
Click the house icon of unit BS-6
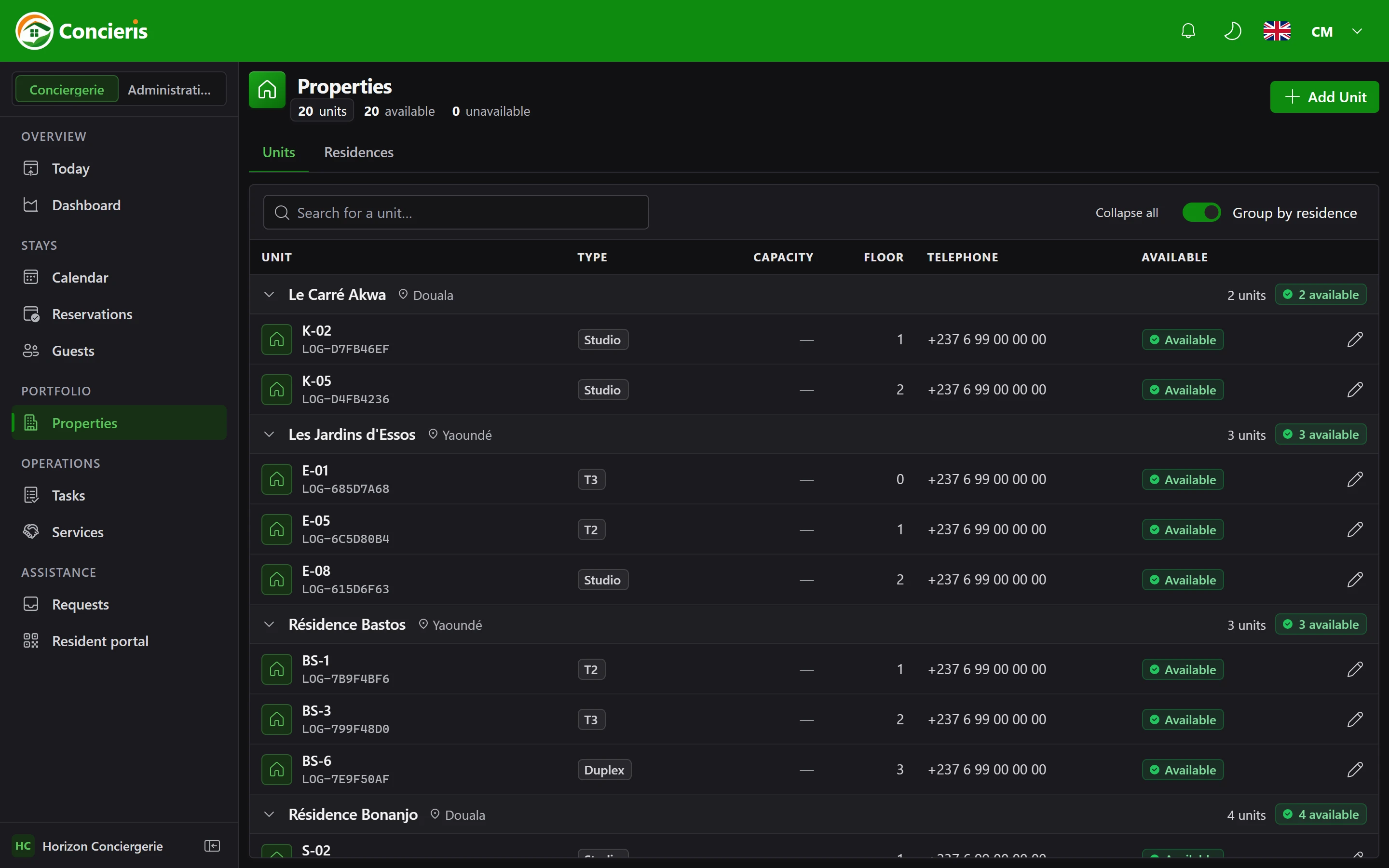click(x=277, y=770)
